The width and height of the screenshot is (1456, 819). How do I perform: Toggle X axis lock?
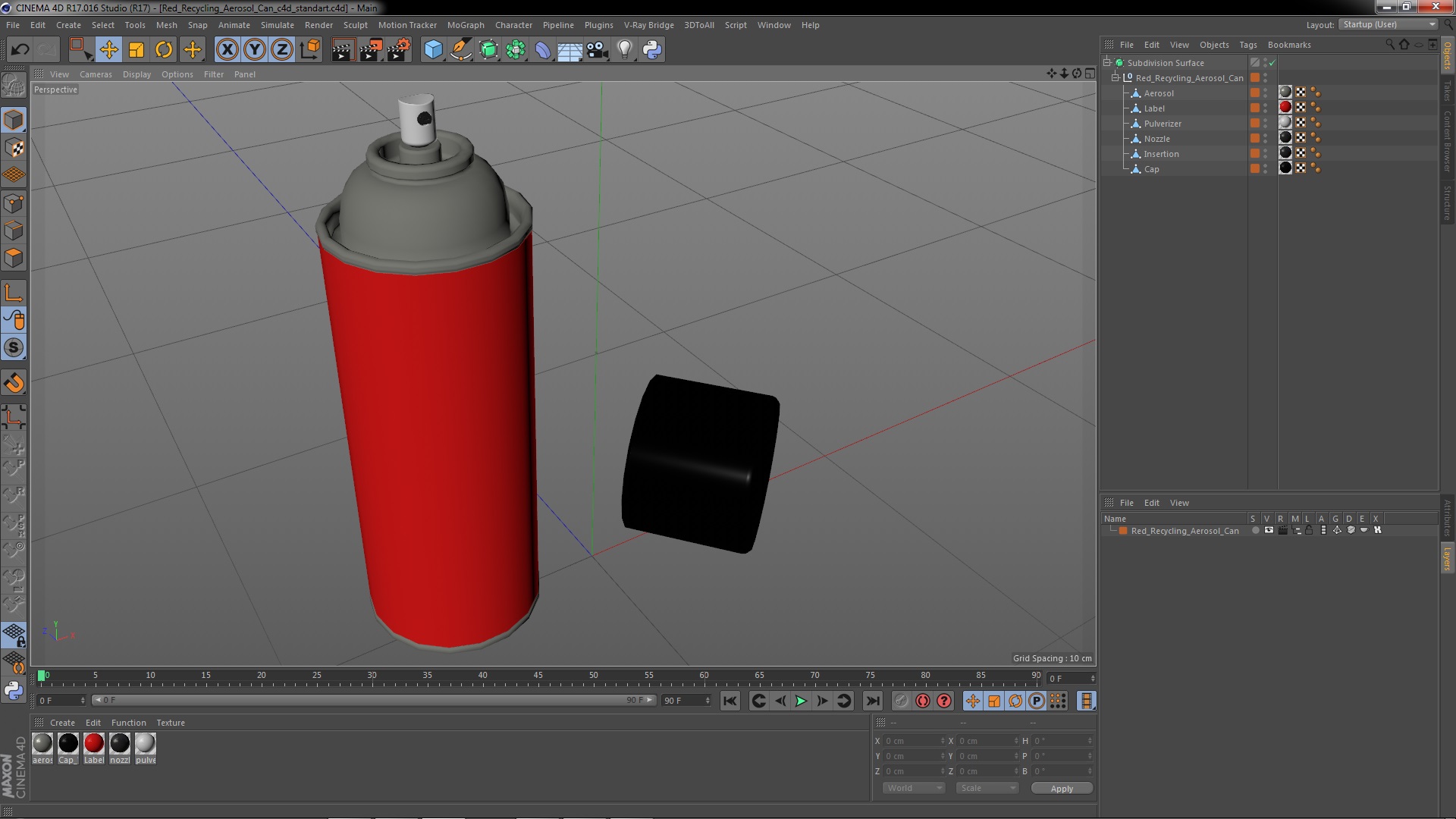(227, 50)
